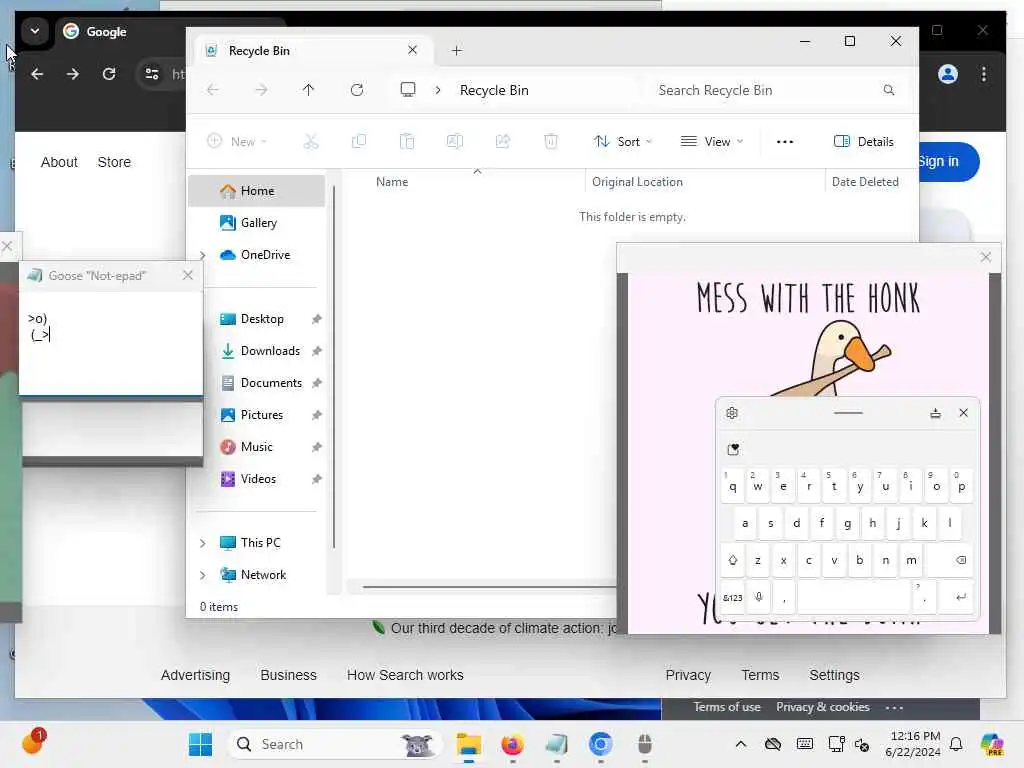Screen dimensions: 1024x768
Task: Click the Copy icon in Recycle Bin toolbar
Action: pos(359,141)
